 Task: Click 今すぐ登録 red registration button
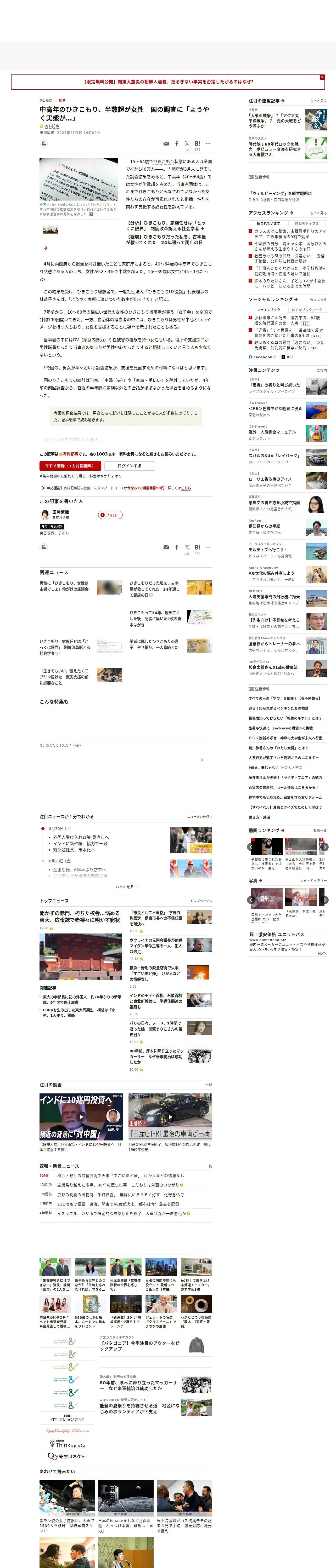click(x=70, y=466)
